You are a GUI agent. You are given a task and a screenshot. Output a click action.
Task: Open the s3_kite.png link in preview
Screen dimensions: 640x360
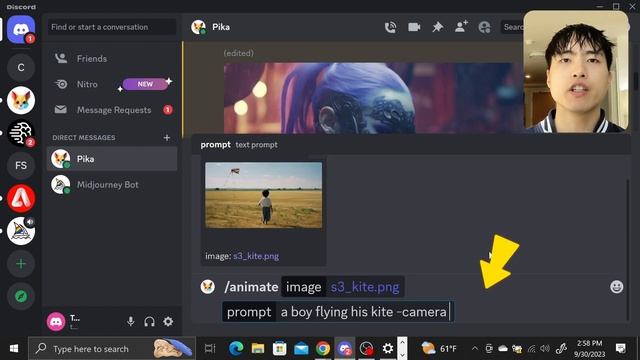coord(256,256)
